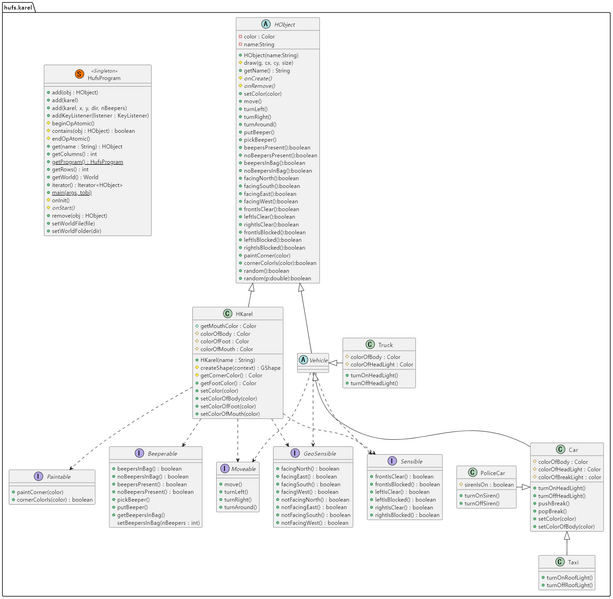This screenshot has width=613, height=599.
Task: Click 'add(obj : HObject)' in HufsProgram
Action: pyautogui.click(x=75, y=92)
